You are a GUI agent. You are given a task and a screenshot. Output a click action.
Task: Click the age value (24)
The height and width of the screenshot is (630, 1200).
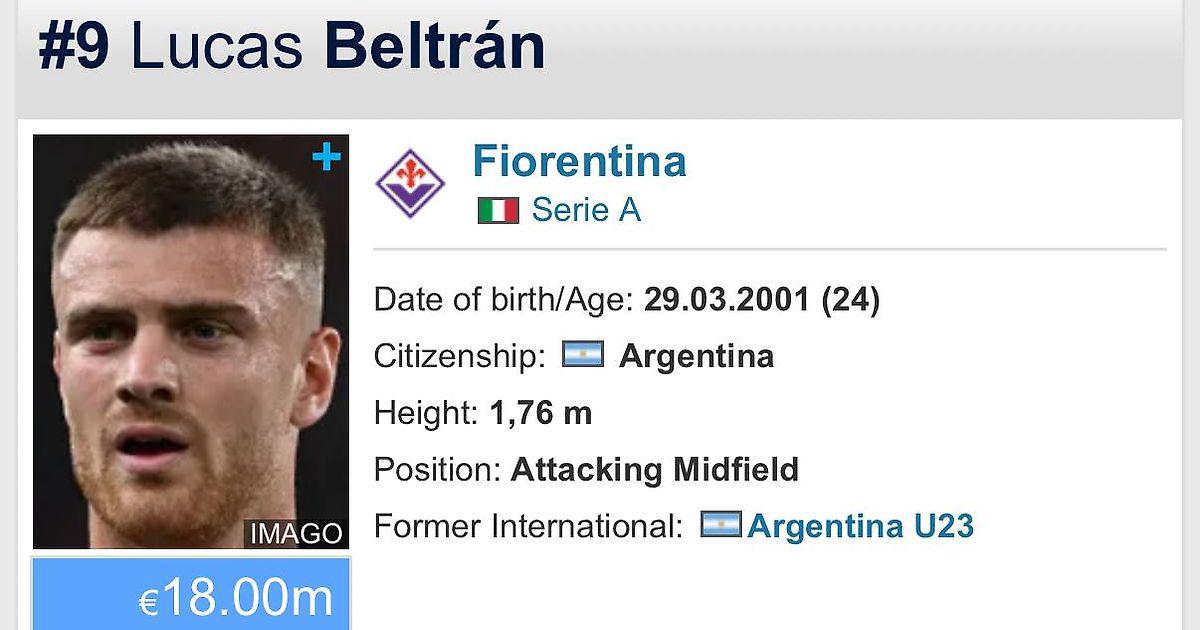point(850,299)
